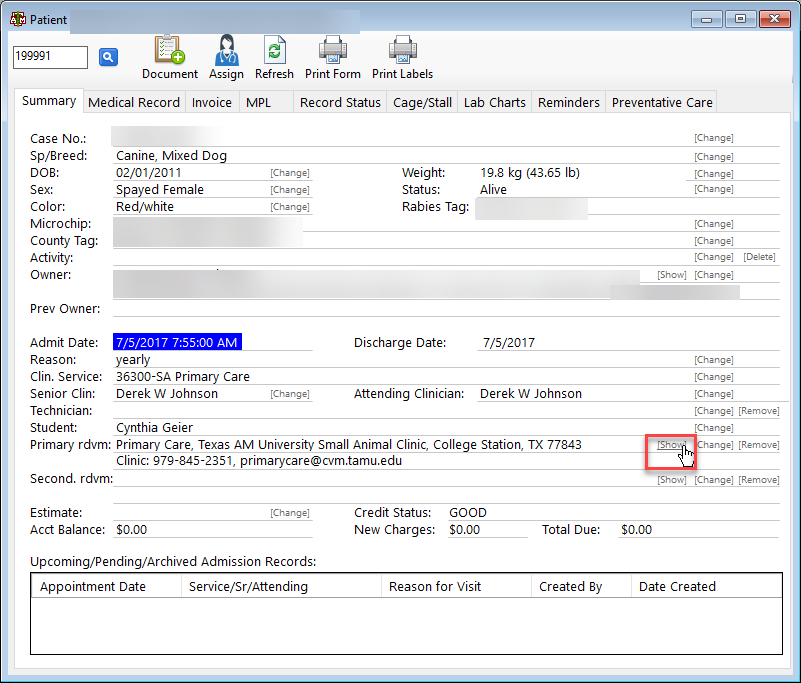This screenshot has width=801, height=683.
Task: Change the Sp/Breed entry
Action: pyautogui.click(x=714, y=157)
